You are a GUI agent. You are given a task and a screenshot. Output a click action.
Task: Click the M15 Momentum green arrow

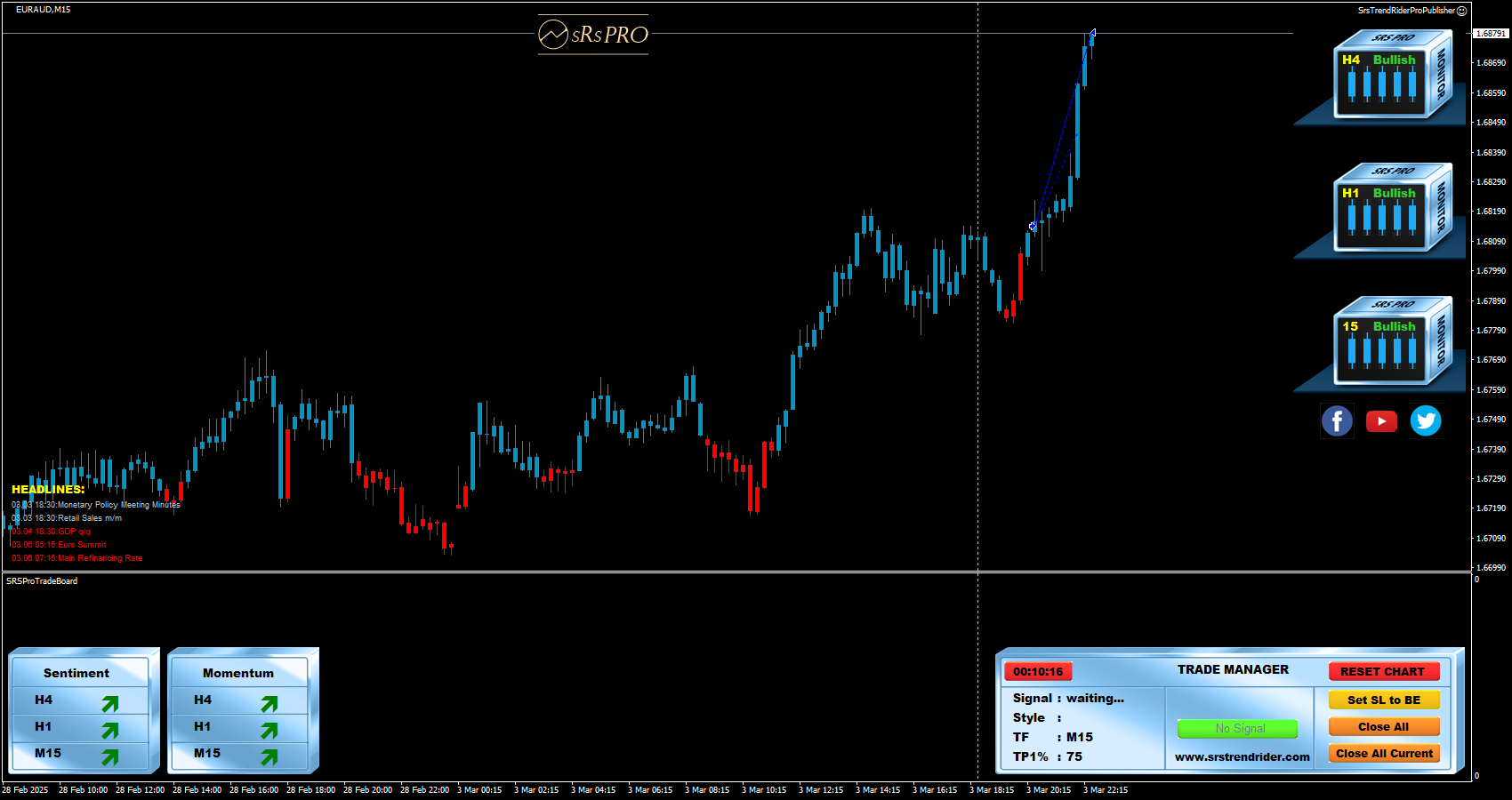269,756
